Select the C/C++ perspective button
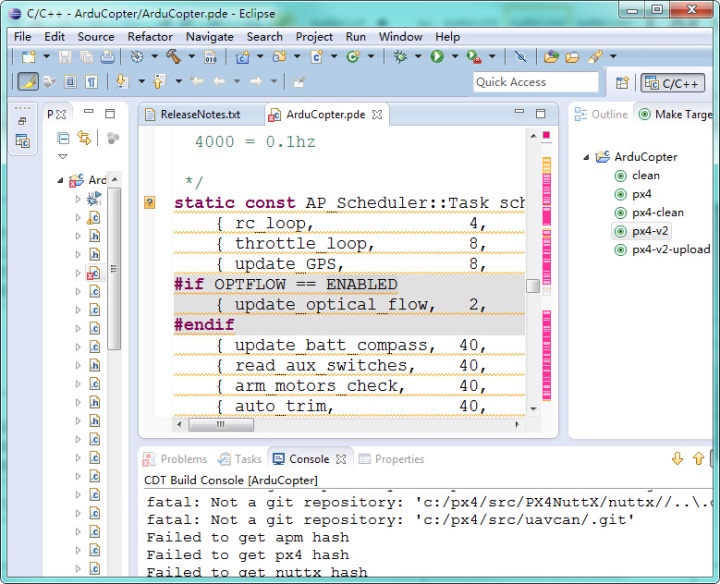Image resolution: width=720 pixels, height=584 pixels. pos(673,83)
